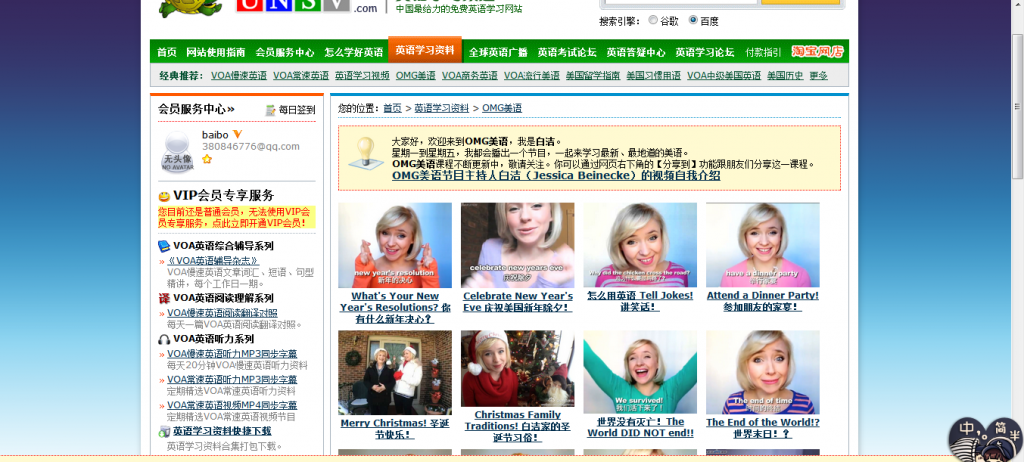
Task: Select the 谷歌 search engine radio button
Action: tap(653, 20)
